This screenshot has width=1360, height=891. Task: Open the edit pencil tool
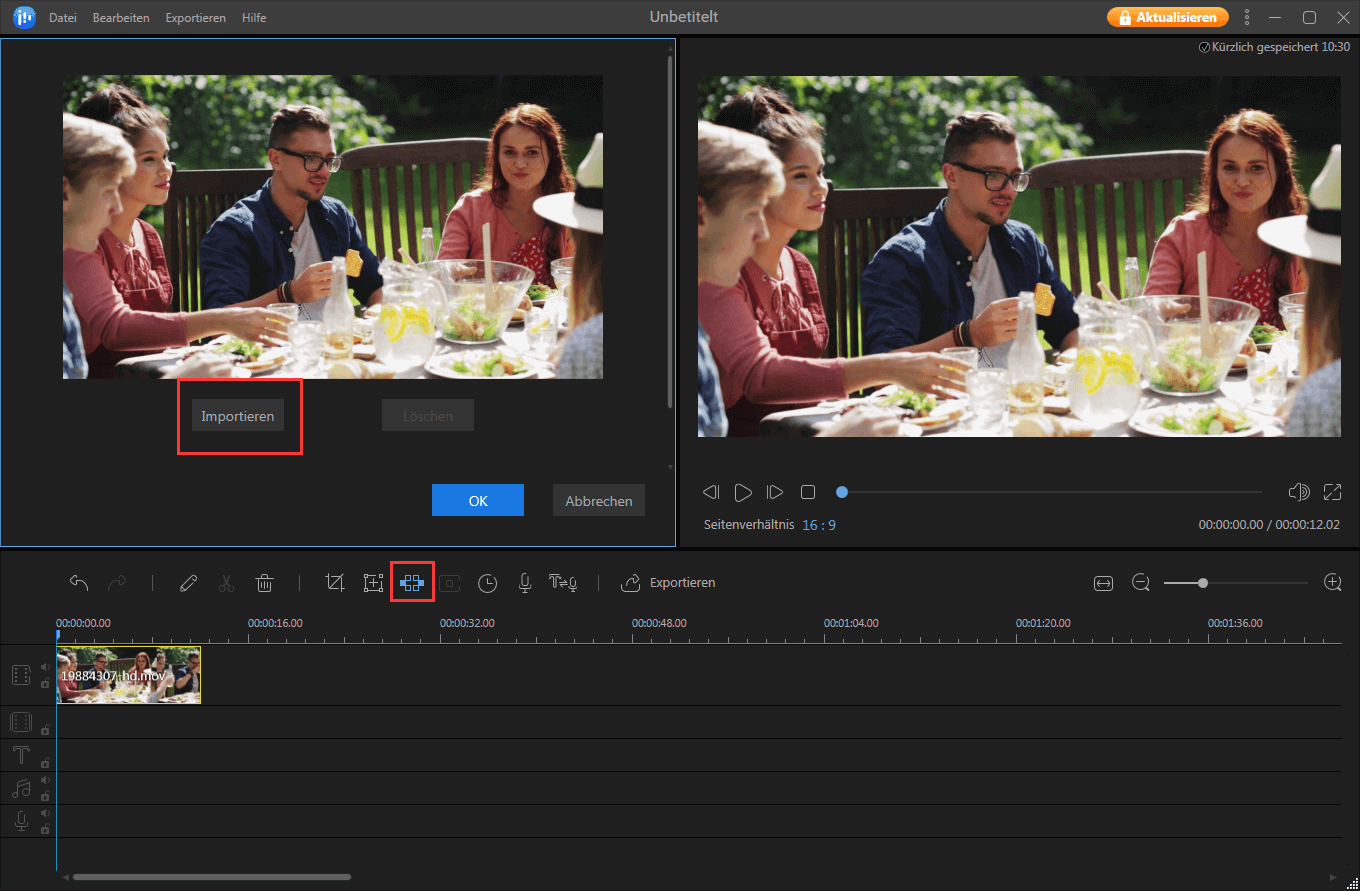(x=188, y=583)
